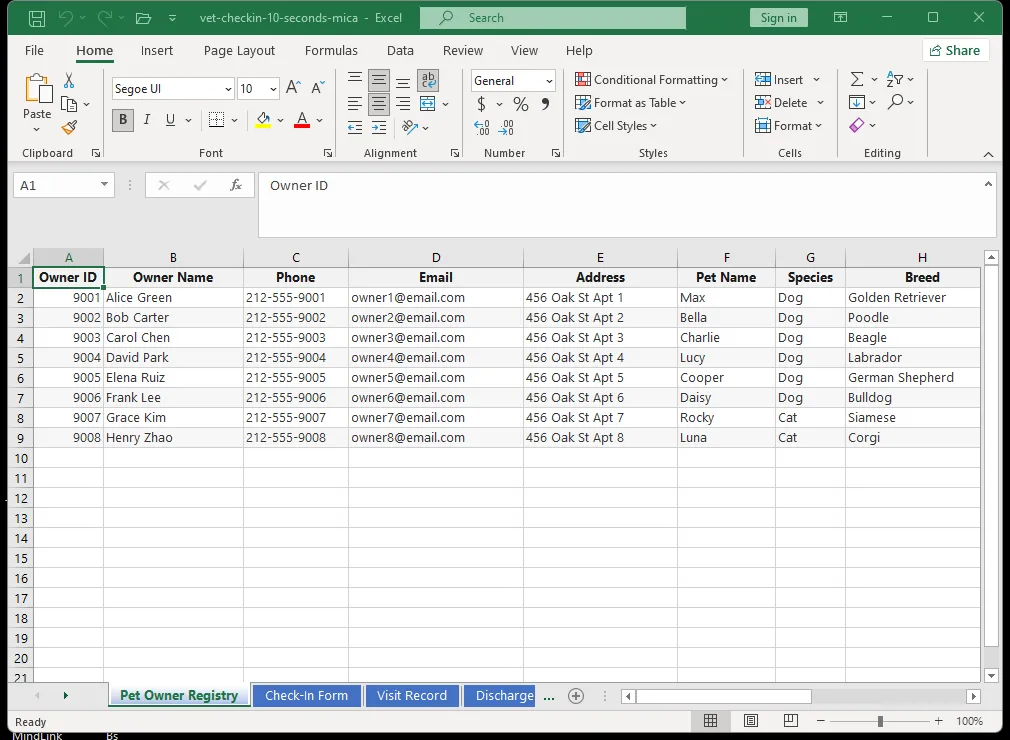
Task: Apply Percent Style format
Action: point(520,104)
